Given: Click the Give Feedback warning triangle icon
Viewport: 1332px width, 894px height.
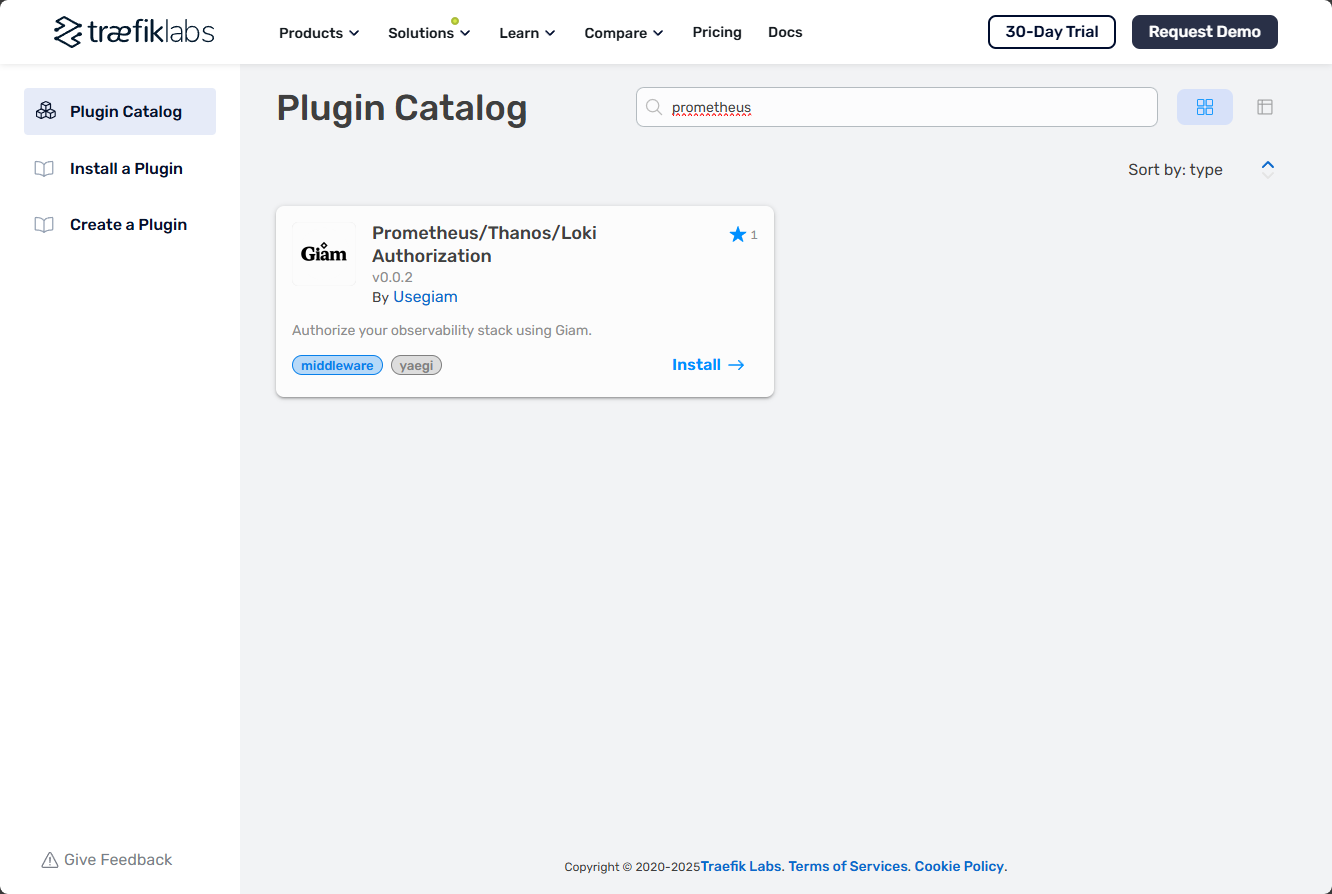Looking at the screenshot, I should click(x=49, y=860).
